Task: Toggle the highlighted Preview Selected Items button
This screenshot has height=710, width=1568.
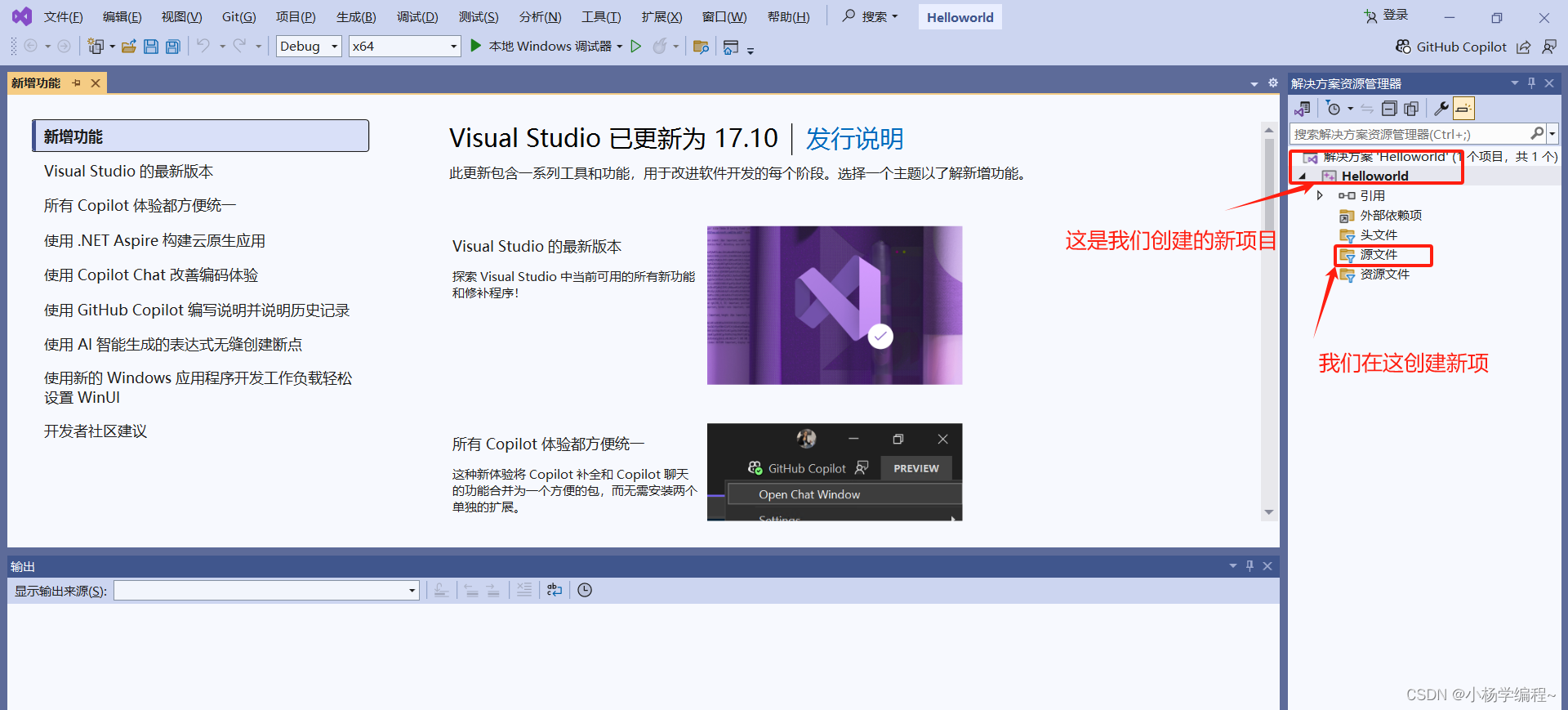Action: pos(1464,109)
